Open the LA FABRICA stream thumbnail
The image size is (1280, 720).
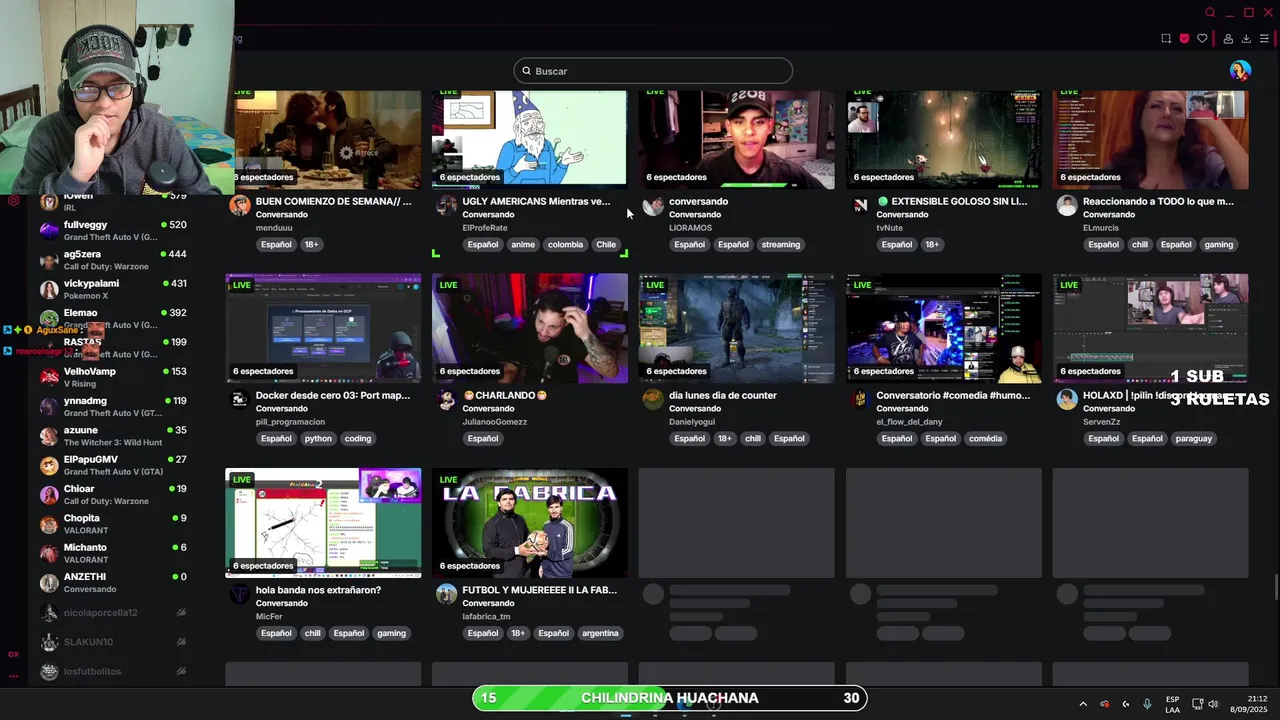tap(530, 523)
